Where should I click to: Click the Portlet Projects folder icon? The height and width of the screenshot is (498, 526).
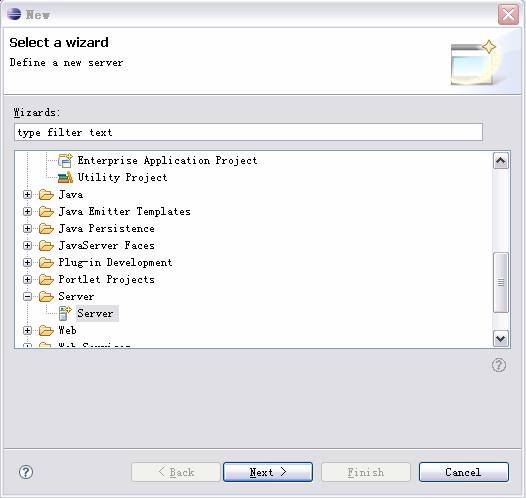(46, 279)
